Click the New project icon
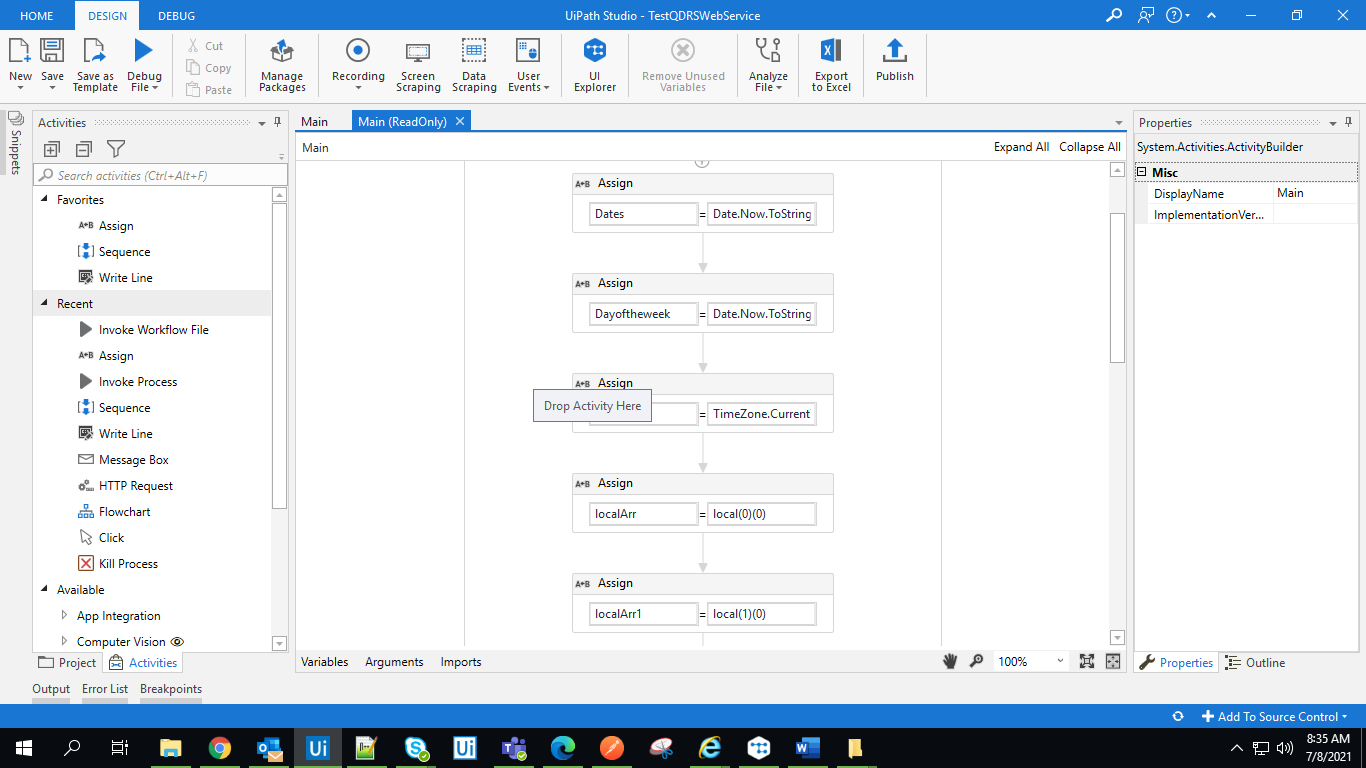Screen dimensions: 1366x768 [x=20, y=52]
